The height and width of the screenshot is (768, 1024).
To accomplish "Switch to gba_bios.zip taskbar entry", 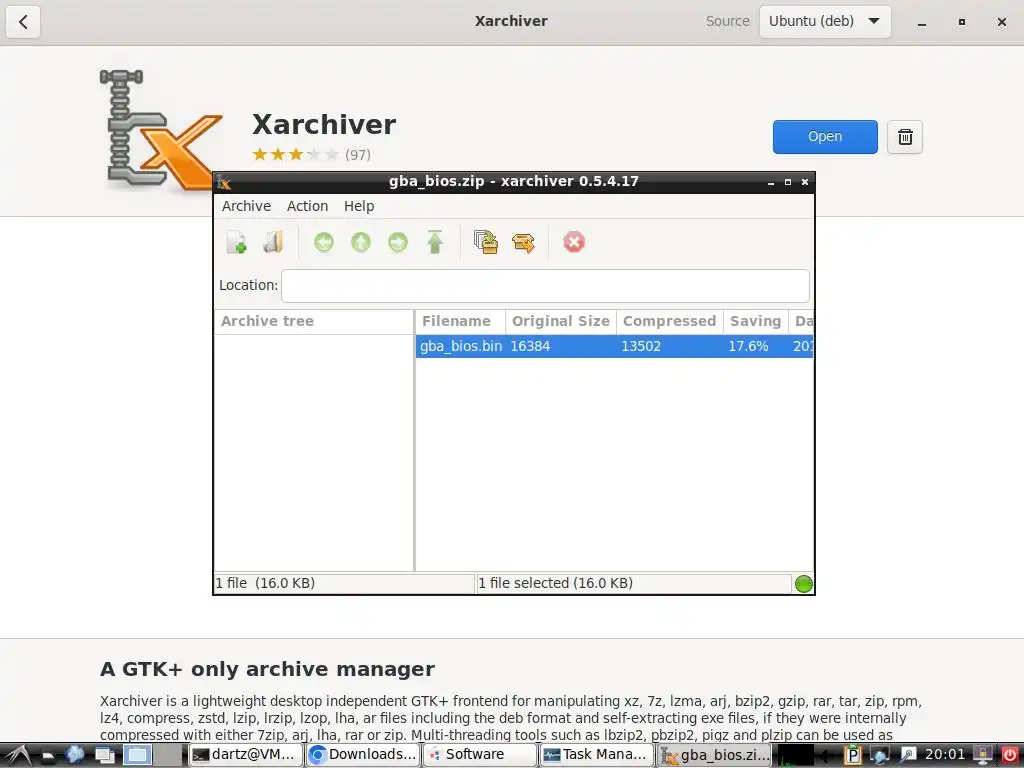I will click(714, 755).
